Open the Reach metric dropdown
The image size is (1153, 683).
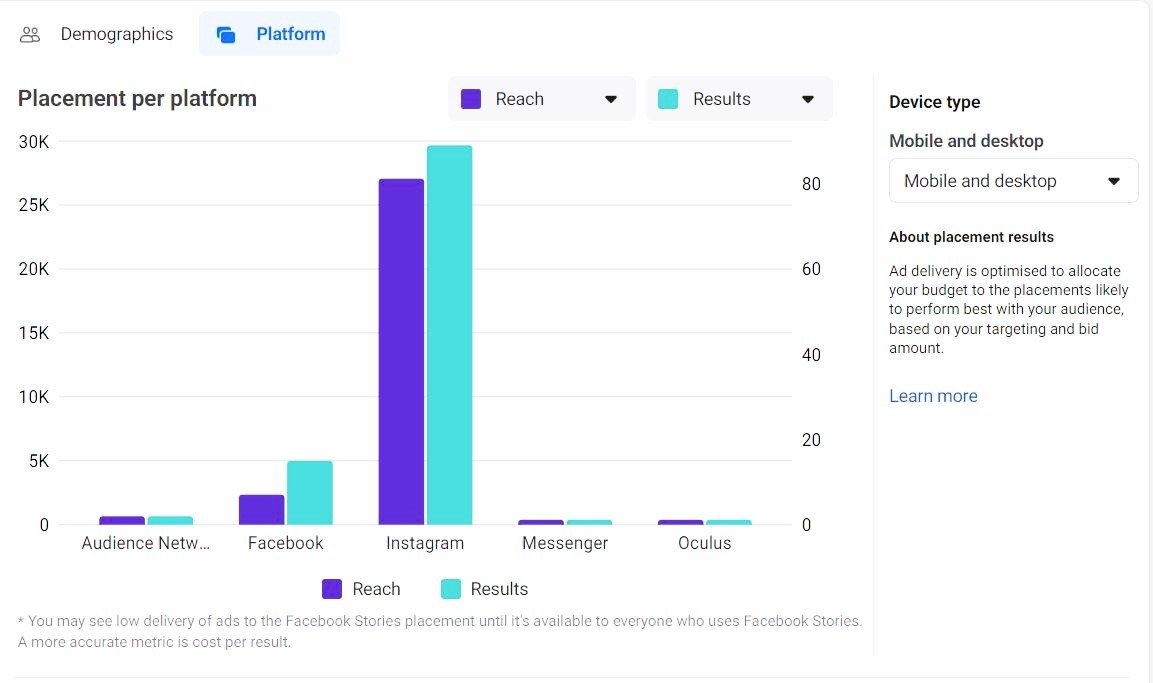[541, 99]
